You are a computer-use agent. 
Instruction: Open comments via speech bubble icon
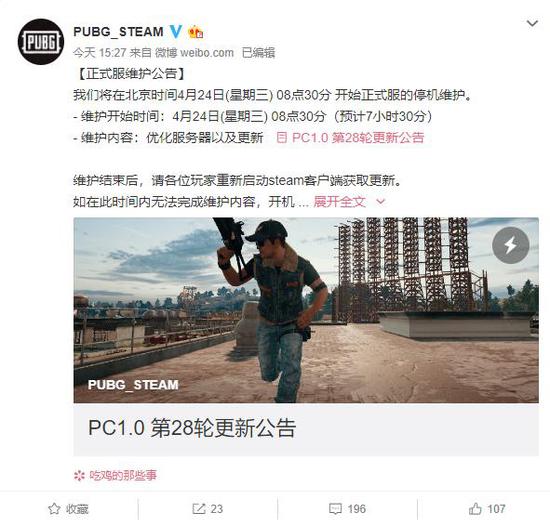[x=335, y=509]
